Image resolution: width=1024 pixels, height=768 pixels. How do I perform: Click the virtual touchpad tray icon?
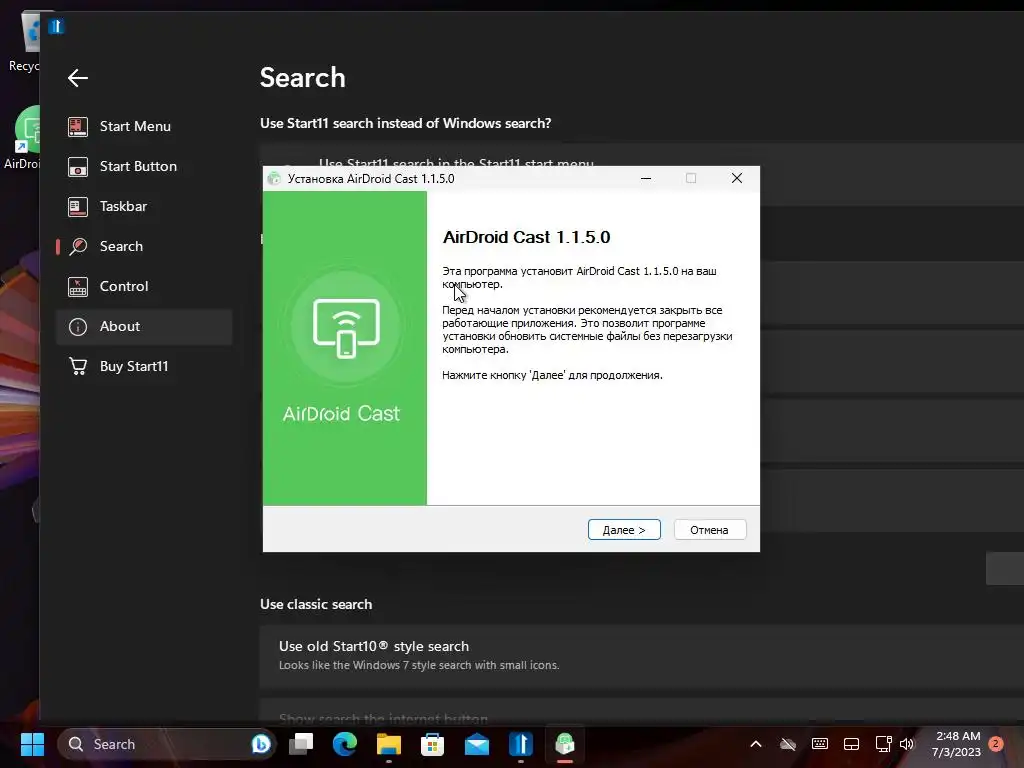coord(852,744)
